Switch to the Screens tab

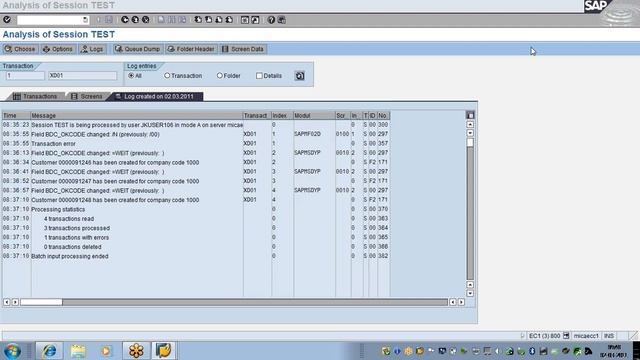click(87, 96)
